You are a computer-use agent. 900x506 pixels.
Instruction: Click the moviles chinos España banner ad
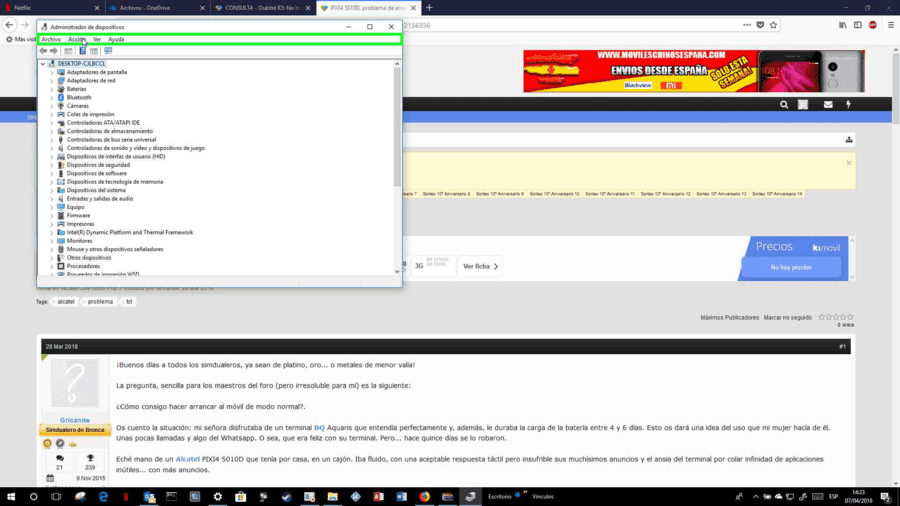[693, 71]
